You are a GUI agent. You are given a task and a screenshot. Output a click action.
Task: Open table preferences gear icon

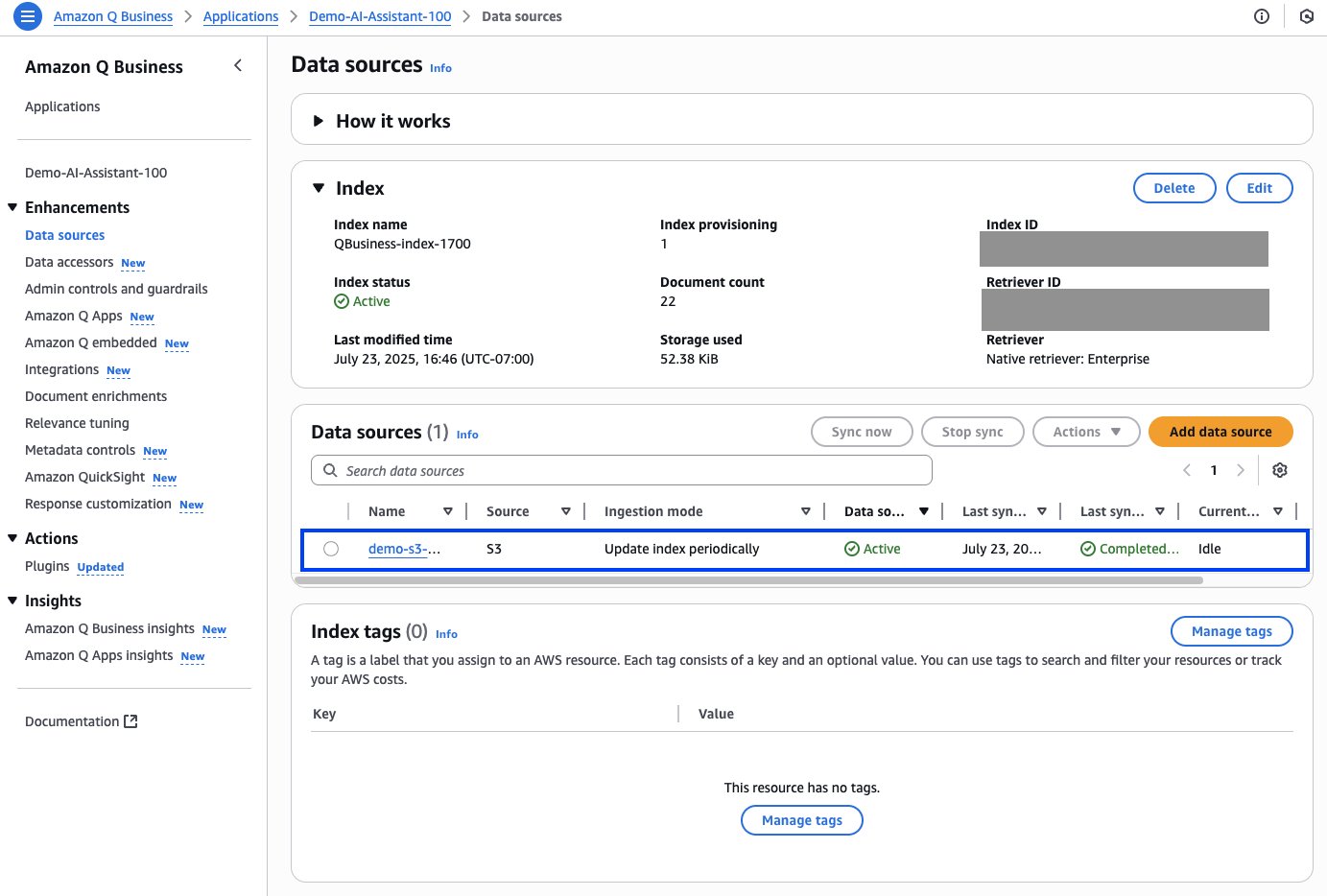click(1280, 470)
